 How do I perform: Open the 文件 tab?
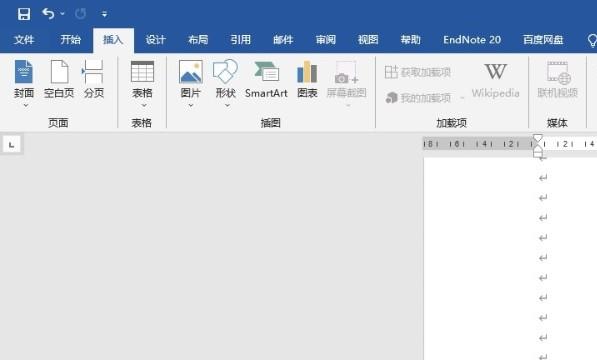tap(24, 40)
